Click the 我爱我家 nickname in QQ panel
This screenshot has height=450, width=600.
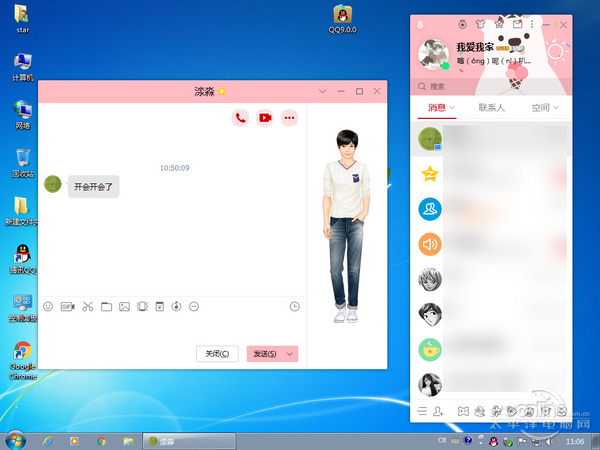coord(474,47)
